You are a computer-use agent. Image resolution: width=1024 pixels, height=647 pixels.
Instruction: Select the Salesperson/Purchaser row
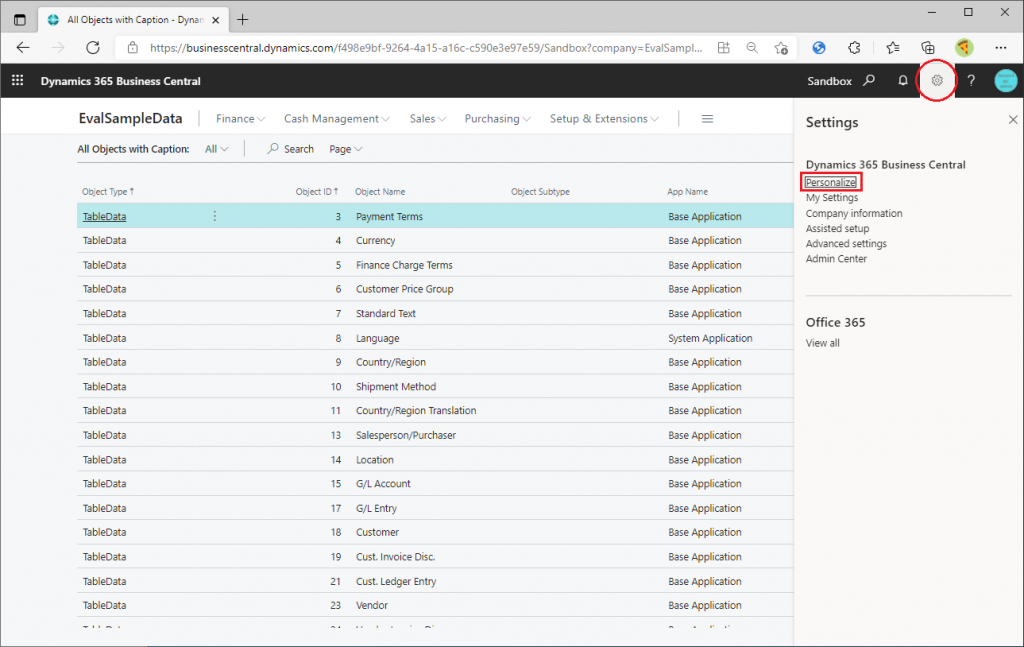(435, 435)
